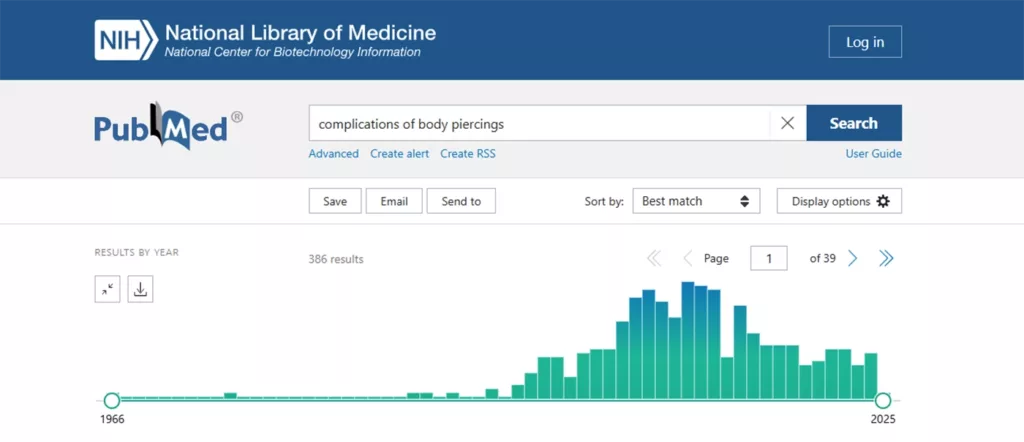The height and width of the screenshot is (442, 1024).
Task: Jump to last page double arrow
Action: (886, 258)
